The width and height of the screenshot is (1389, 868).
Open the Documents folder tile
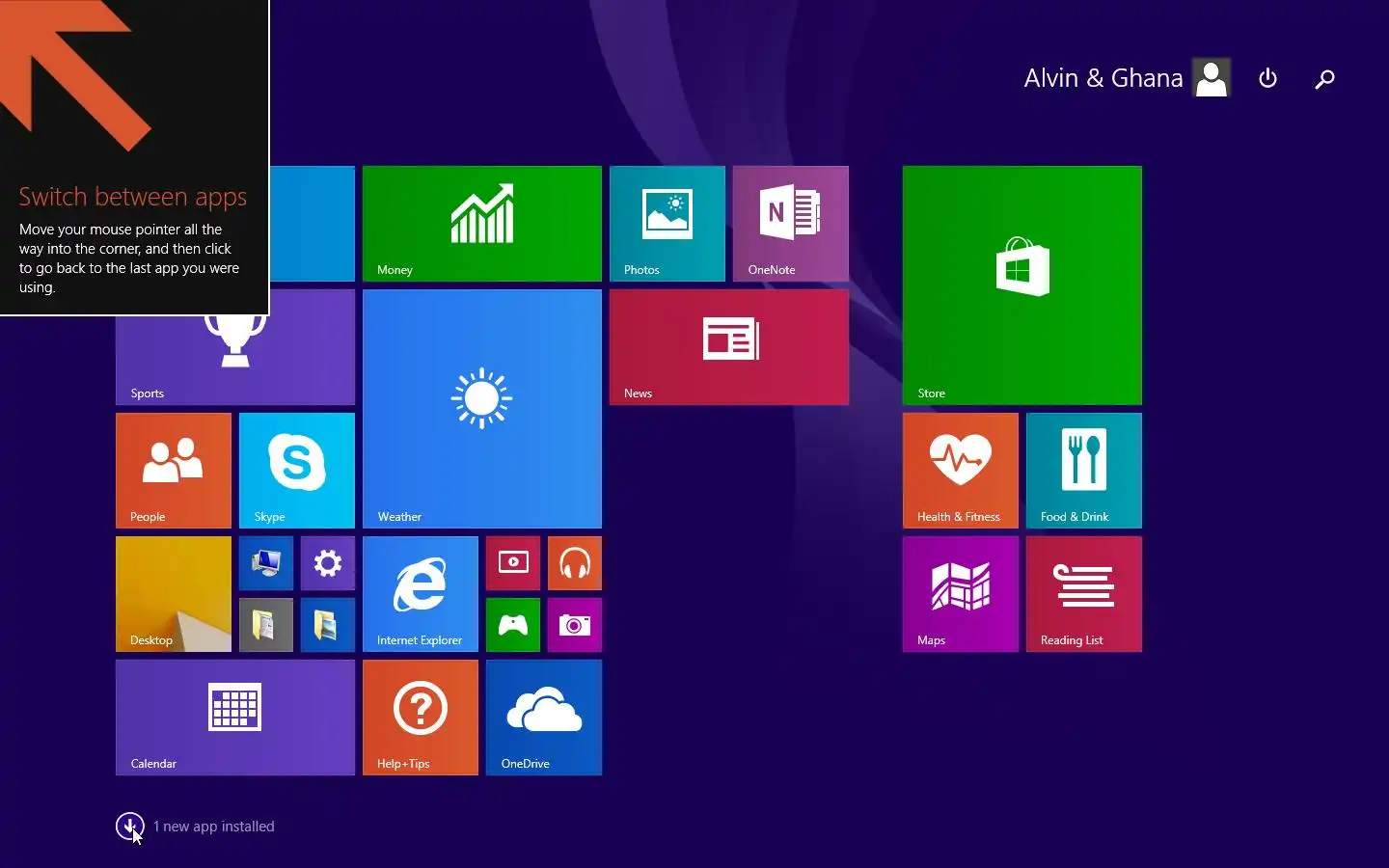point(266,625)
